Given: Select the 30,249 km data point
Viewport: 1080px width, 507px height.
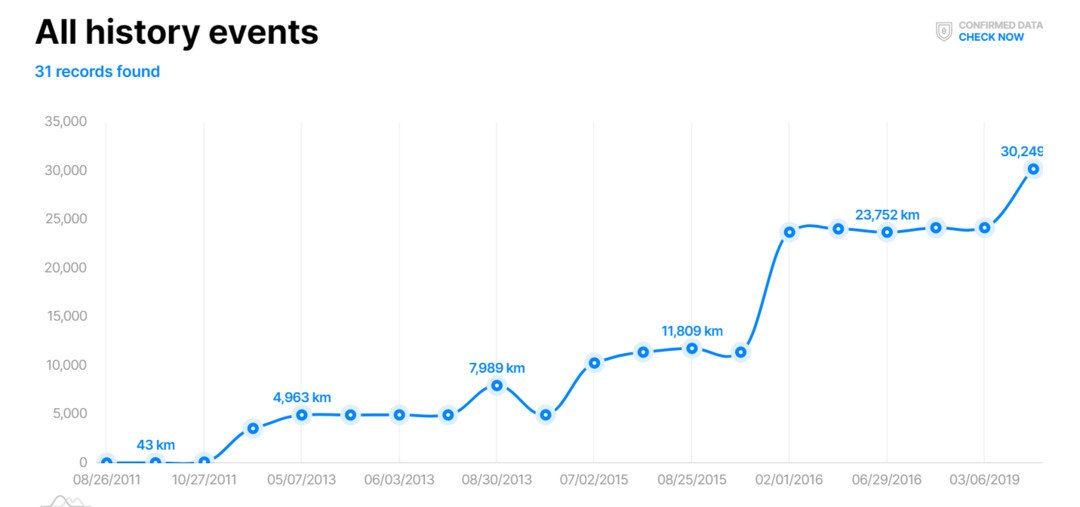Looking at the screenshot, I should coord(1033,169).
